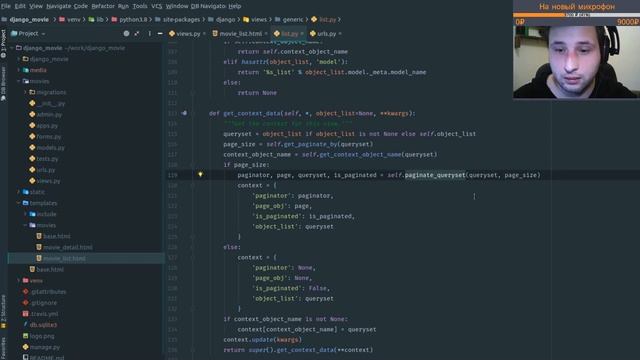Screen dimensions: 640x360
Task: Click the venv breadcrumb in navigation bar
Action: click(70, 19)
